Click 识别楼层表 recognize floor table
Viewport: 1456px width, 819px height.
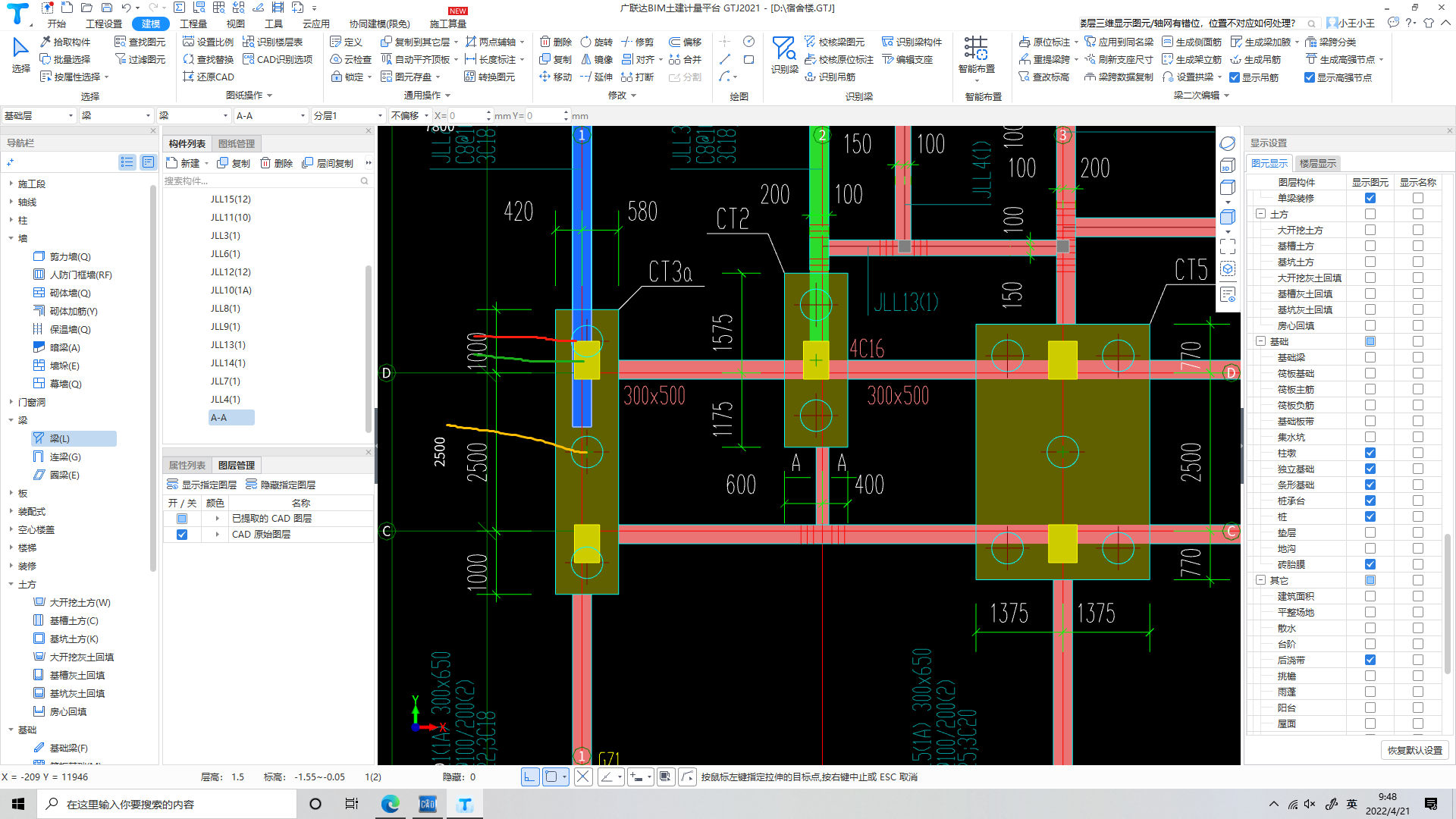click(x=273, y=42)
